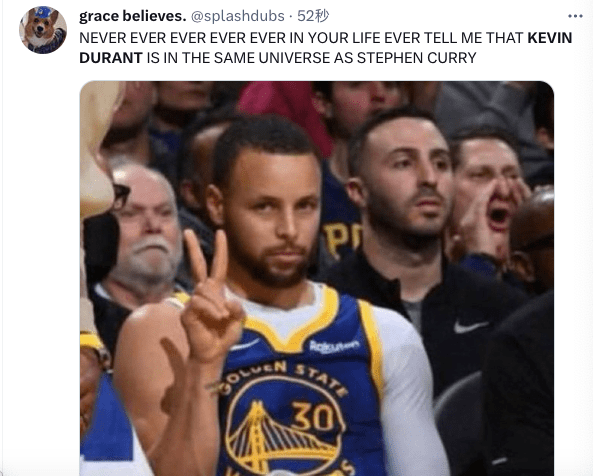593x476 pixels.
Task: Click the number 30 on jersey
Action: [x=312, y=416]
